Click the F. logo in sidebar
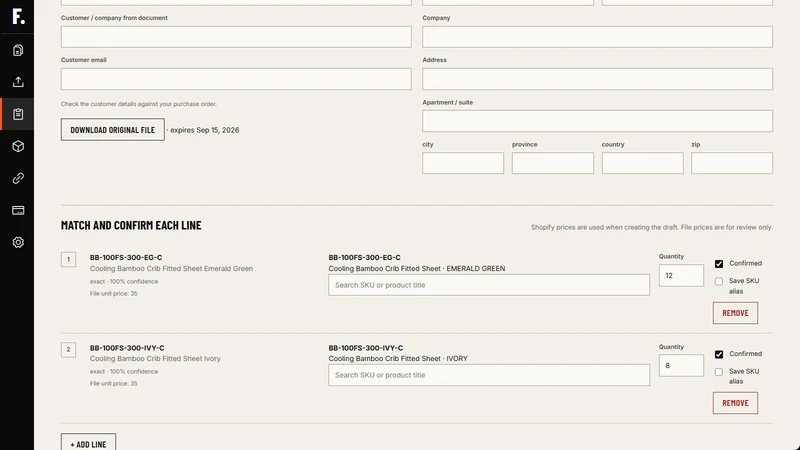The width and height of the screenshot is (800, 450). (x=18, y=16)
